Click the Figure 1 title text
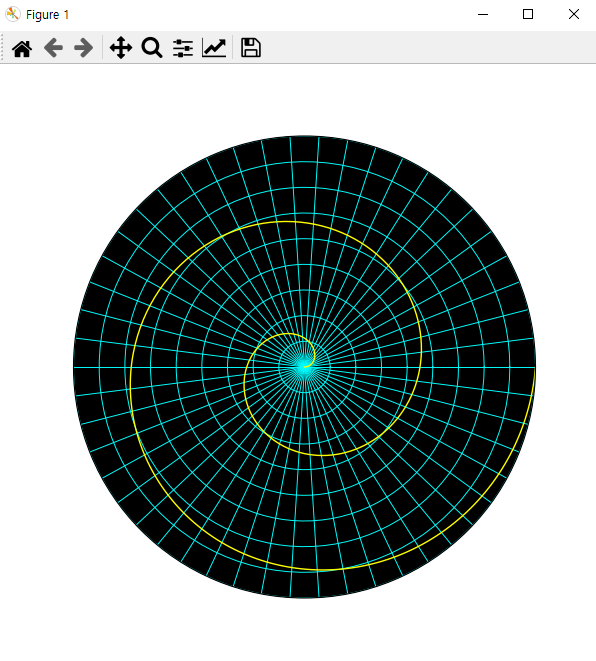This screenshot has height=661, width=596. pos(47,15)
